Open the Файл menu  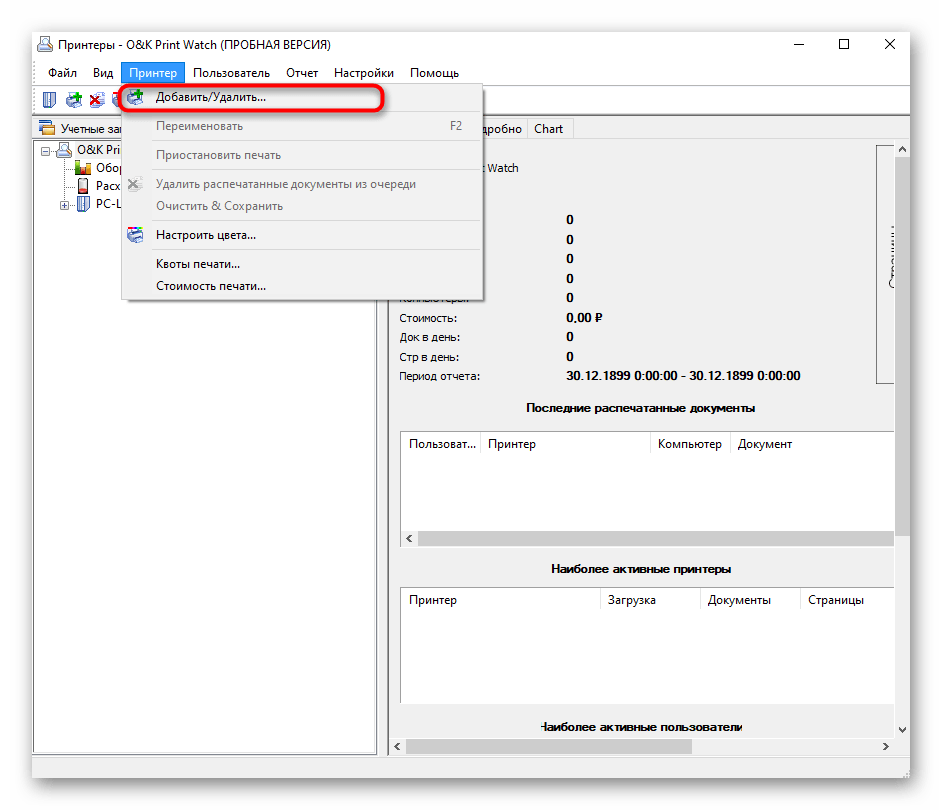click(62, 73)
